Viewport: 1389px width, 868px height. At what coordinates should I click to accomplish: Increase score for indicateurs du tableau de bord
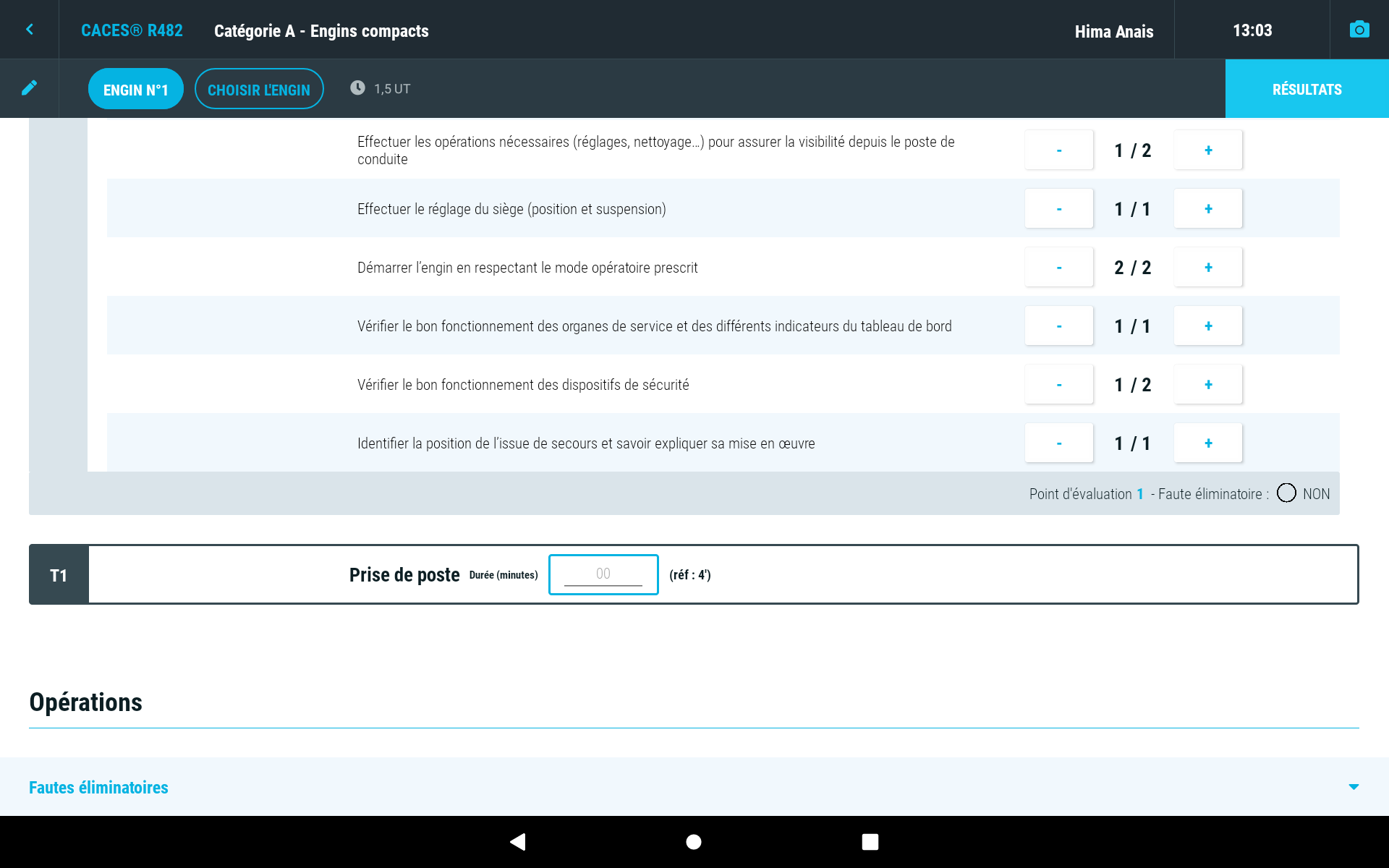(1208, 325)
